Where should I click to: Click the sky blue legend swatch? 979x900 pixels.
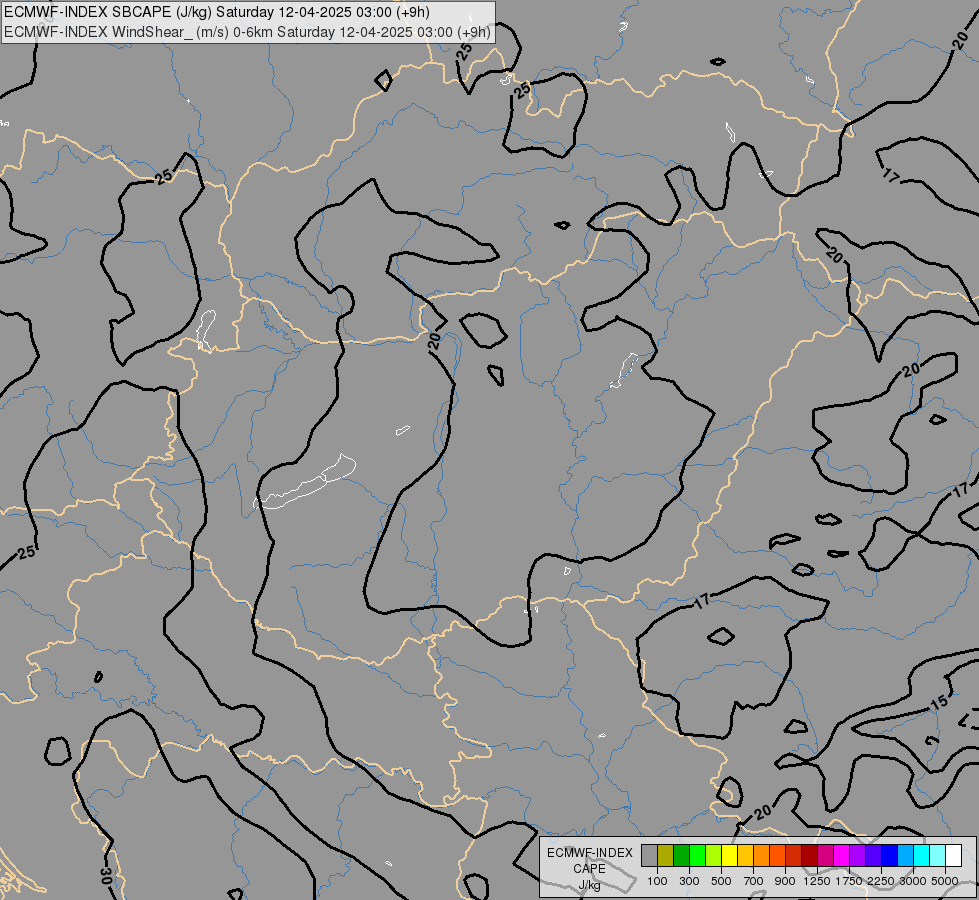(x=905, y=856)
